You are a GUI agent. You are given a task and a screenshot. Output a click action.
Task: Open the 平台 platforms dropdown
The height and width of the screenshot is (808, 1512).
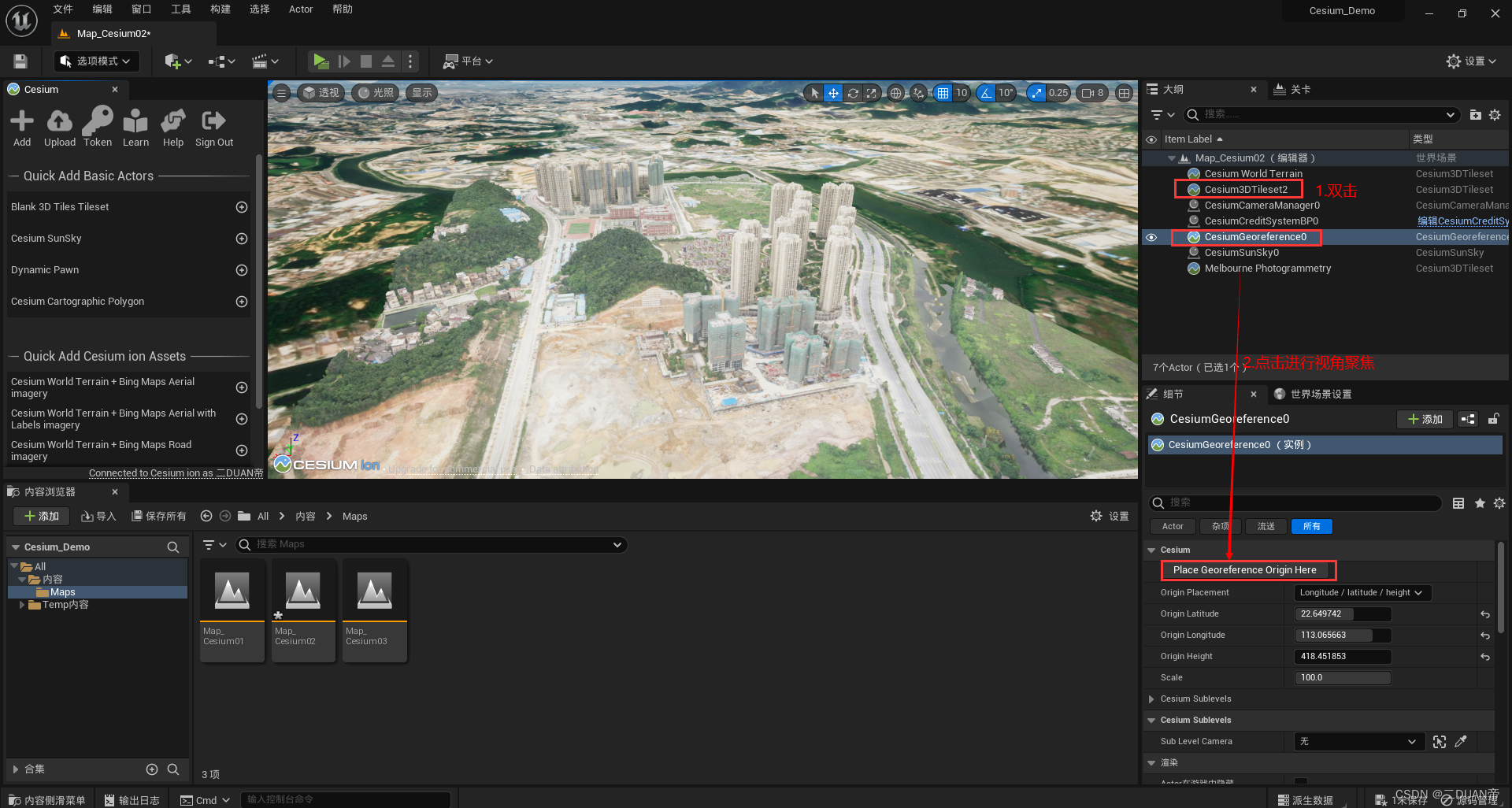pos(469,61)
